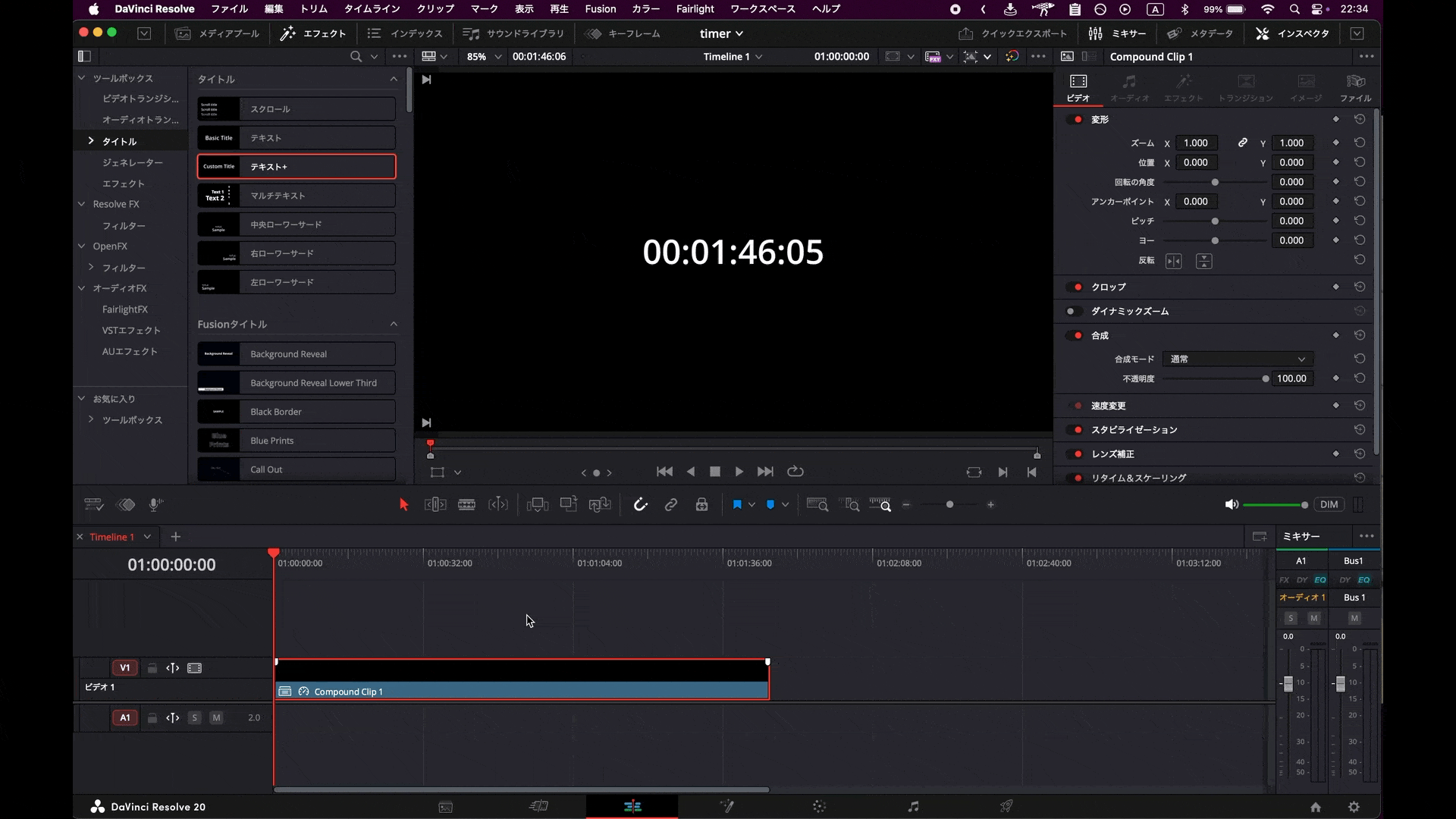Click the blue flag marker icon
This screenshot has width=1456, height=819.
737,505
